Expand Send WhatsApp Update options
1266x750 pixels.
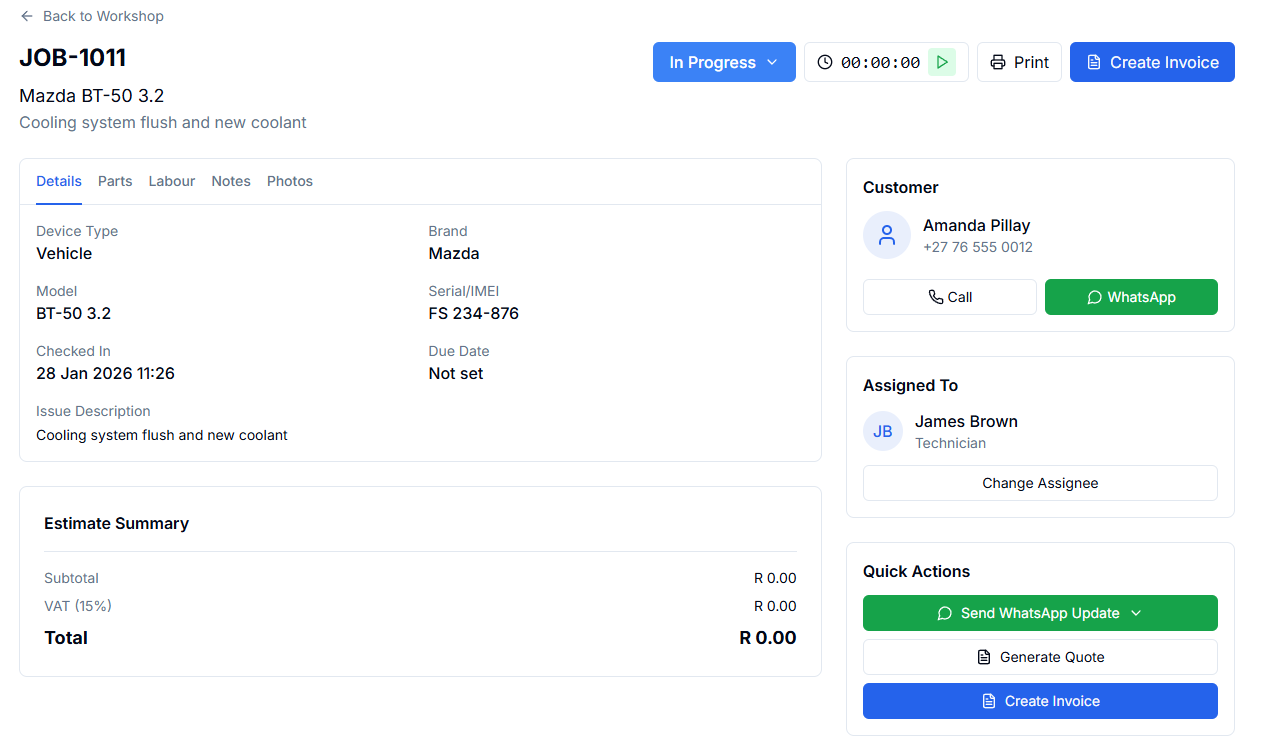(x=1135, y=613)
